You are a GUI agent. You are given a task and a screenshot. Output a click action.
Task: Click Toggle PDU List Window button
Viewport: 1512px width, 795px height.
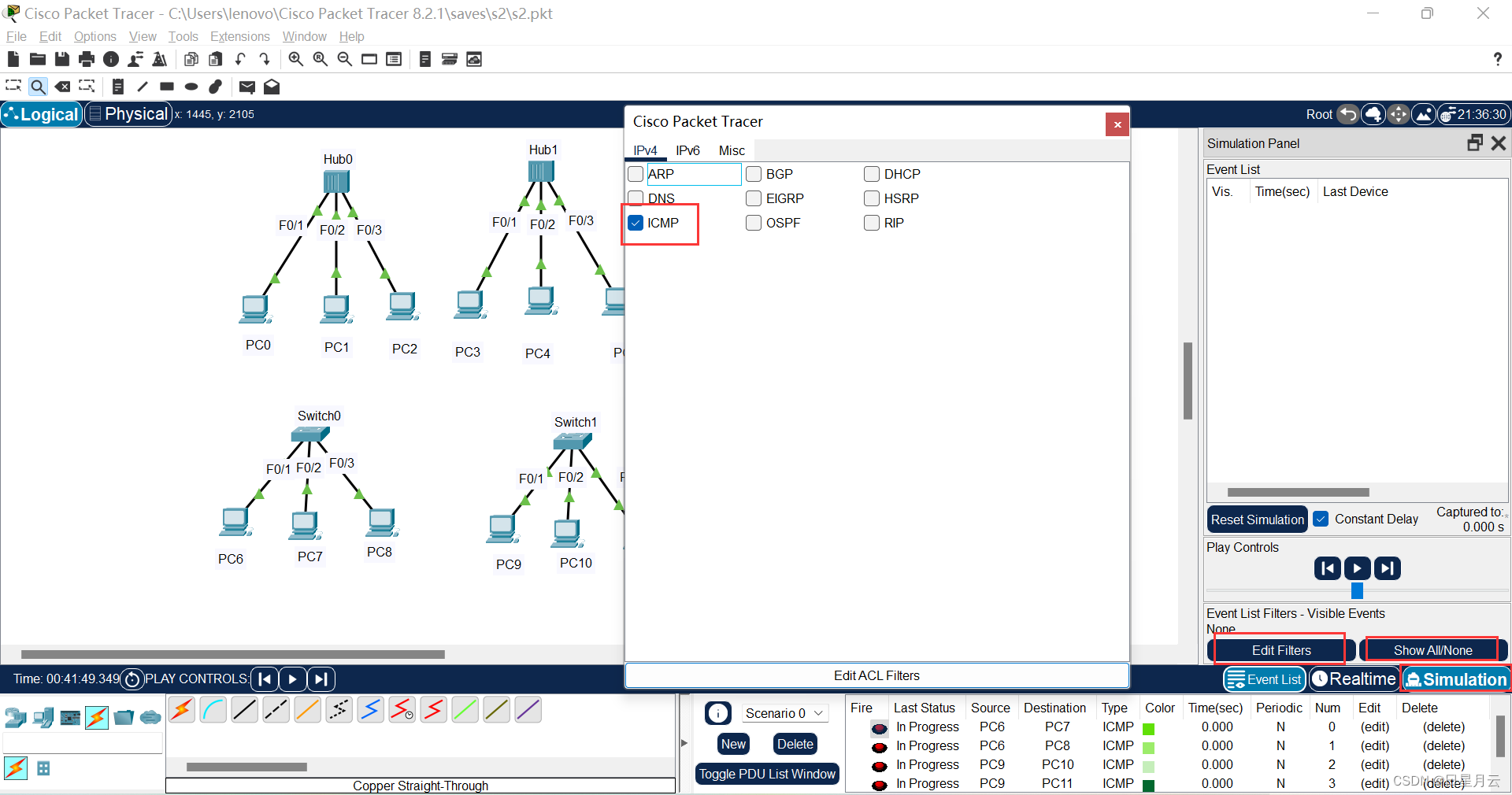tap(767, 774)
